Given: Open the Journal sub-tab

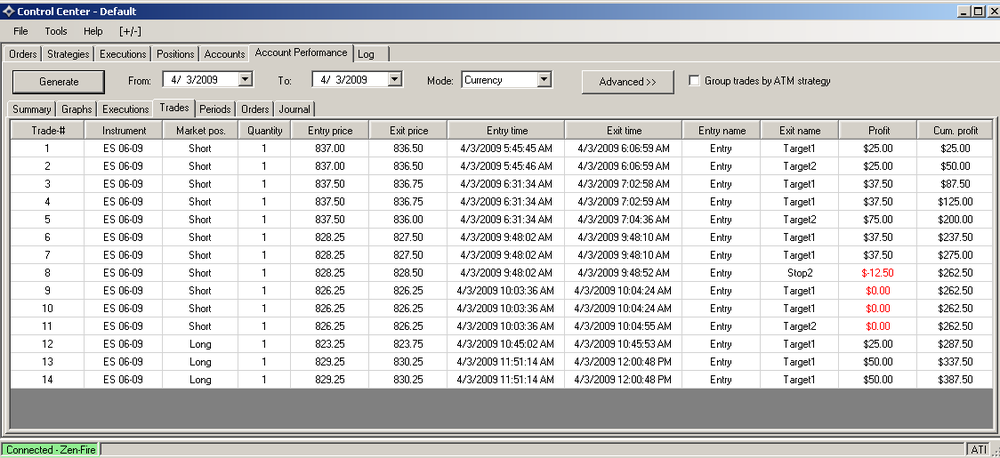Looking at the screenshot, I should (x=294, y=109).
